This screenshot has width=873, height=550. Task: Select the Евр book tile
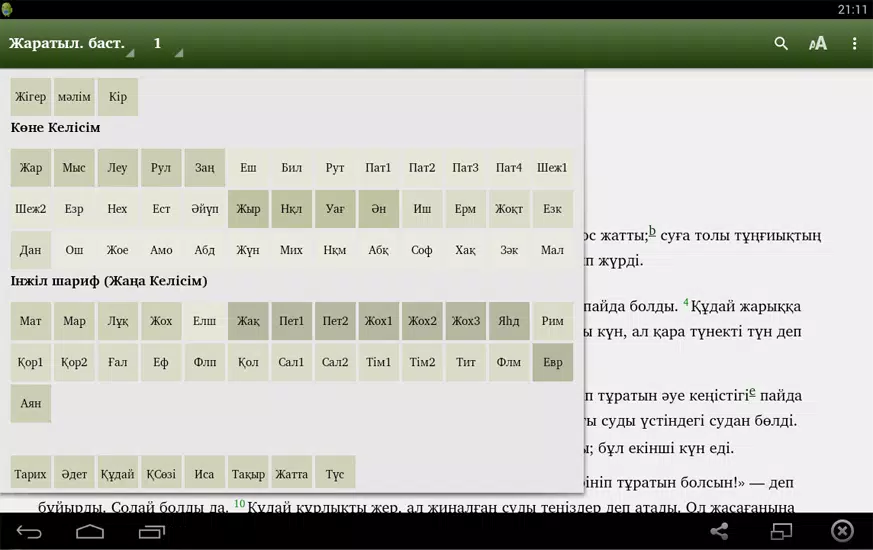click(x=553, y=362)
